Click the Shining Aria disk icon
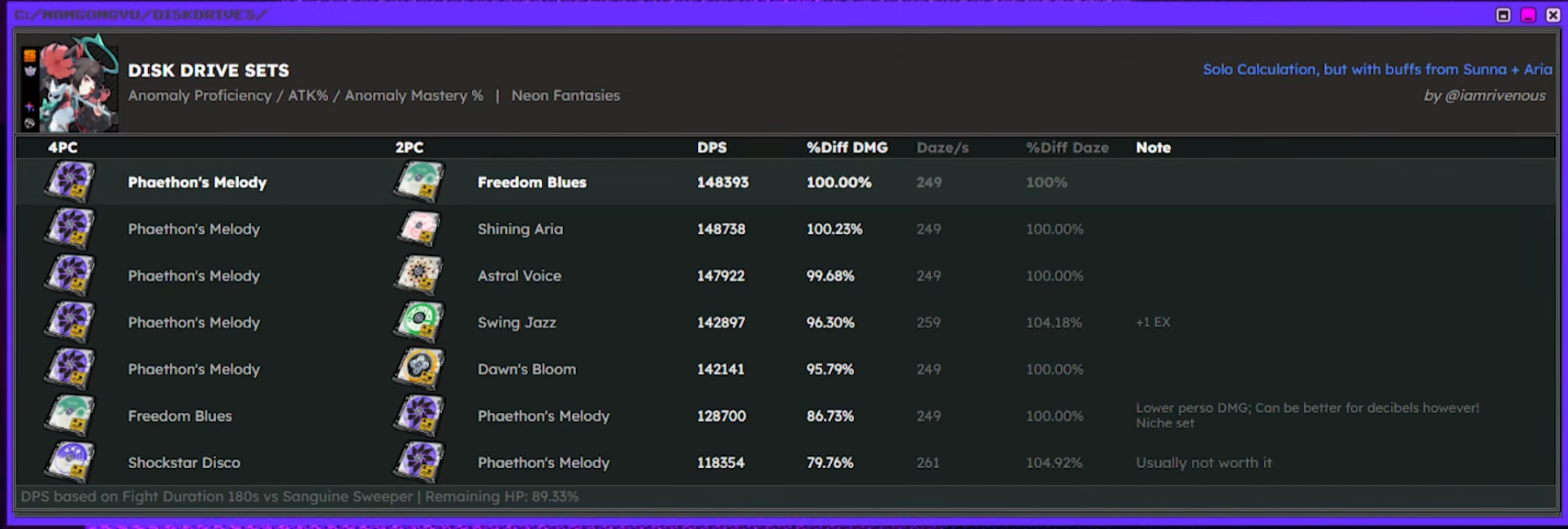1568x529 pixels. pos(419,228)
